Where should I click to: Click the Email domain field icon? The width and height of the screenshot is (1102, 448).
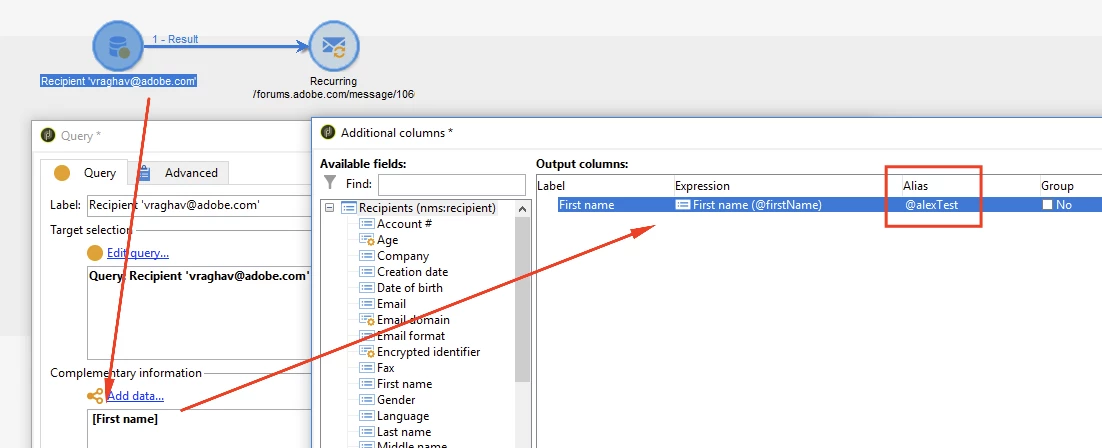pyautogui.click(x=367, y=320)
